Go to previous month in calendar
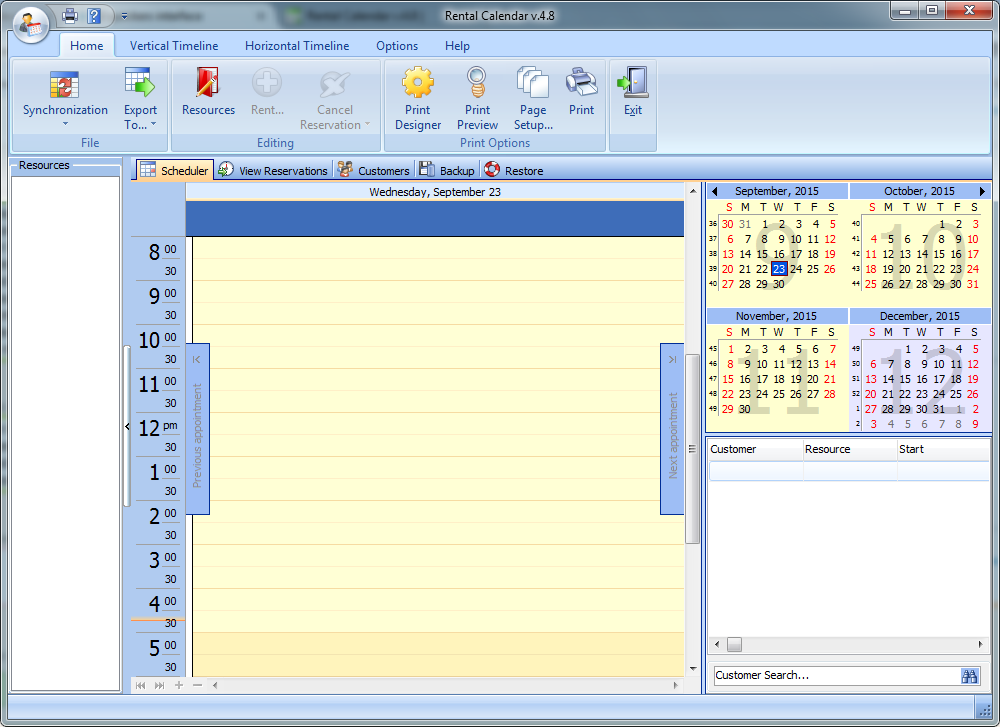 714,191
